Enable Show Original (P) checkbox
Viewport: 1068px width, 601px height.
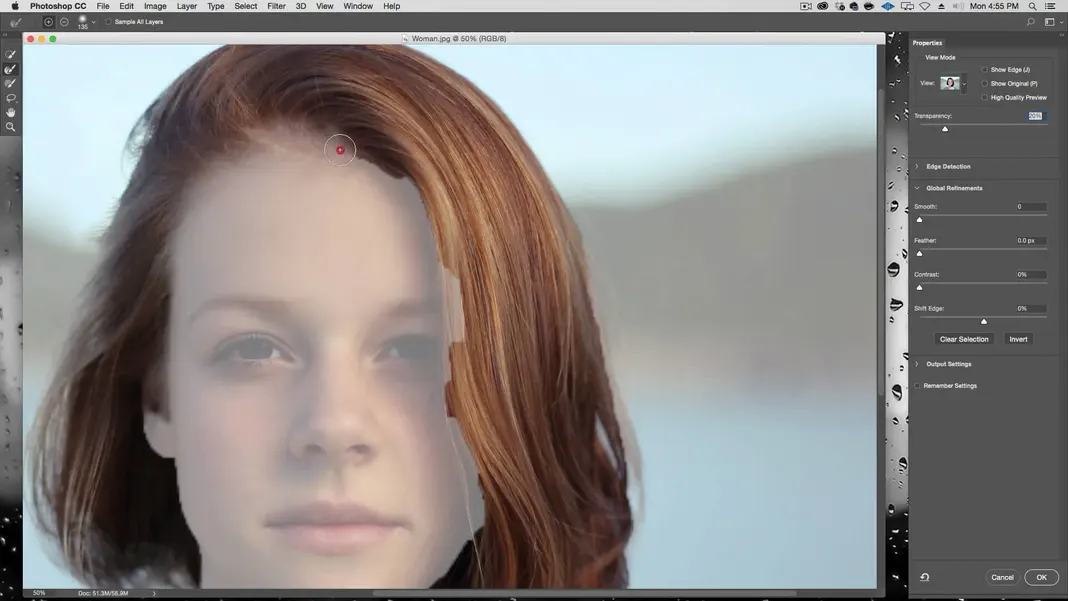984,83
